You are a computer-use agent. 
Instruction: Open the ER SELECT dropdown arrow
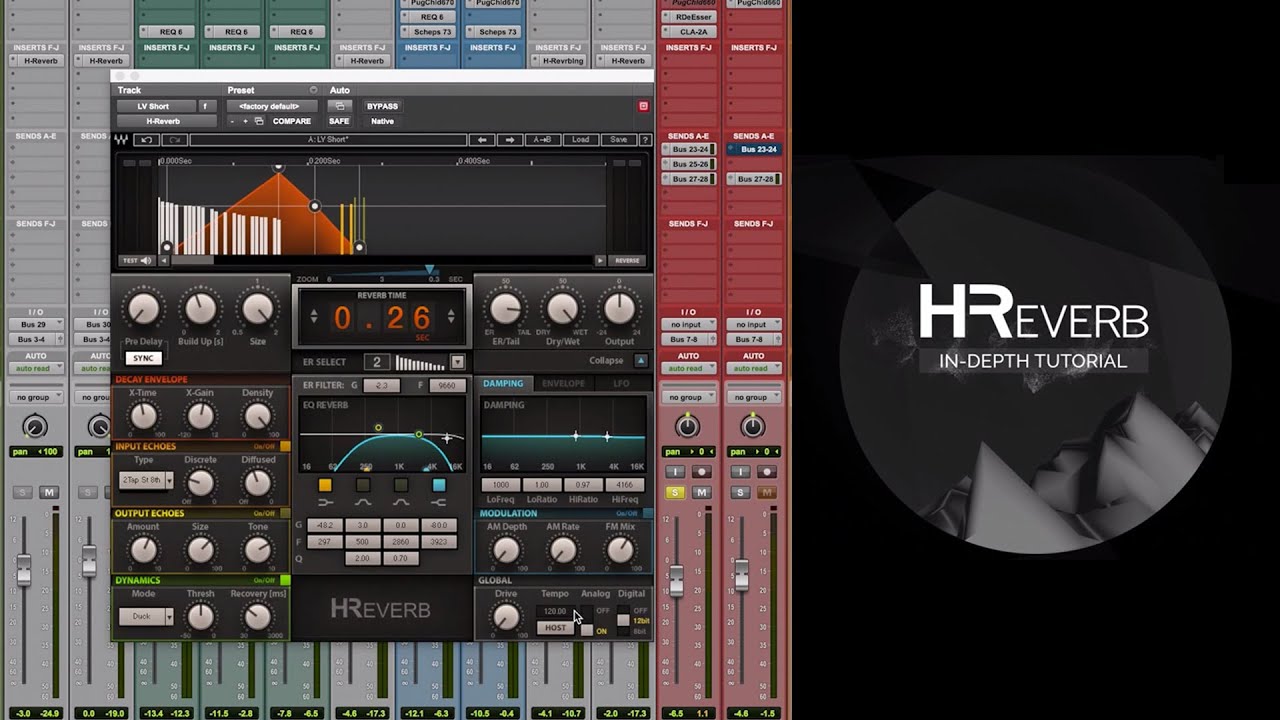coord(457,362)
